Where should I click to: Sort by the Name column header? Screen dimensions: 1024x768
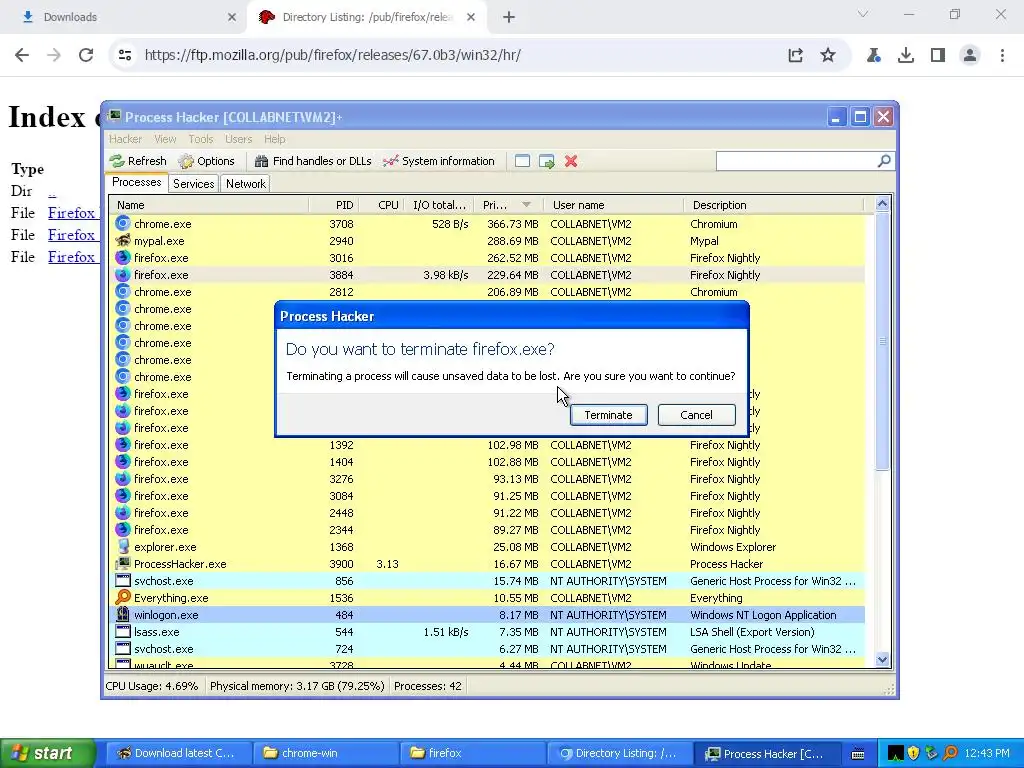(209, 205)
